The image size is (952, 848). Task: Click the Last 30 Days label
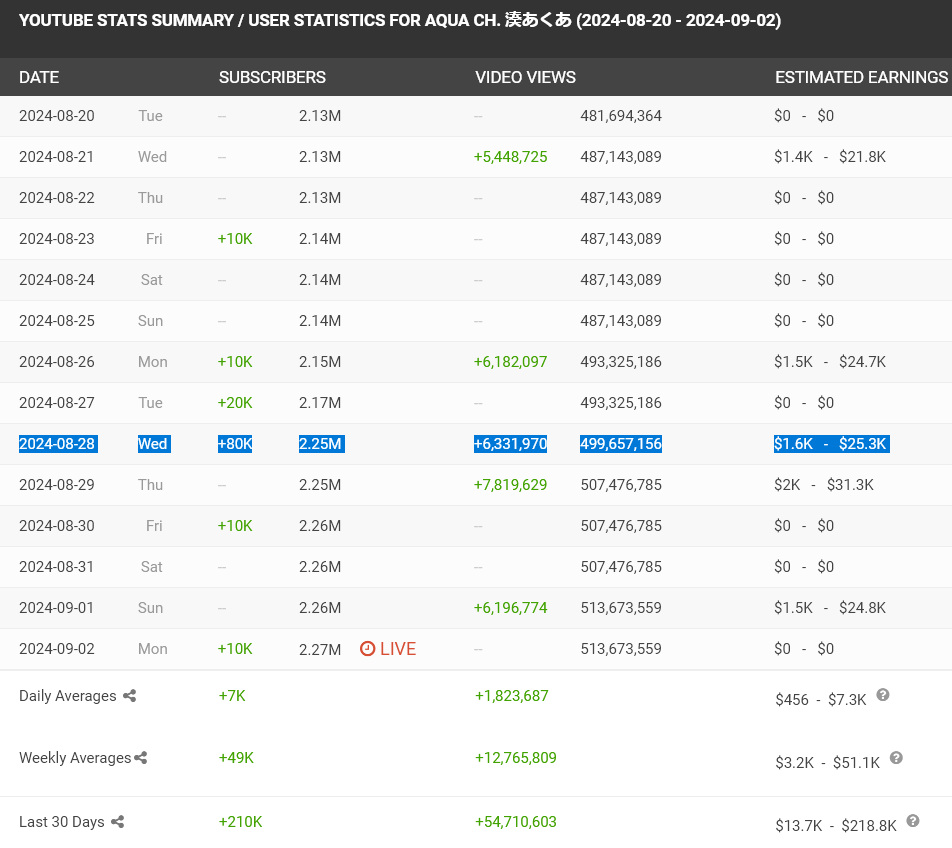[x=62, y=822]
